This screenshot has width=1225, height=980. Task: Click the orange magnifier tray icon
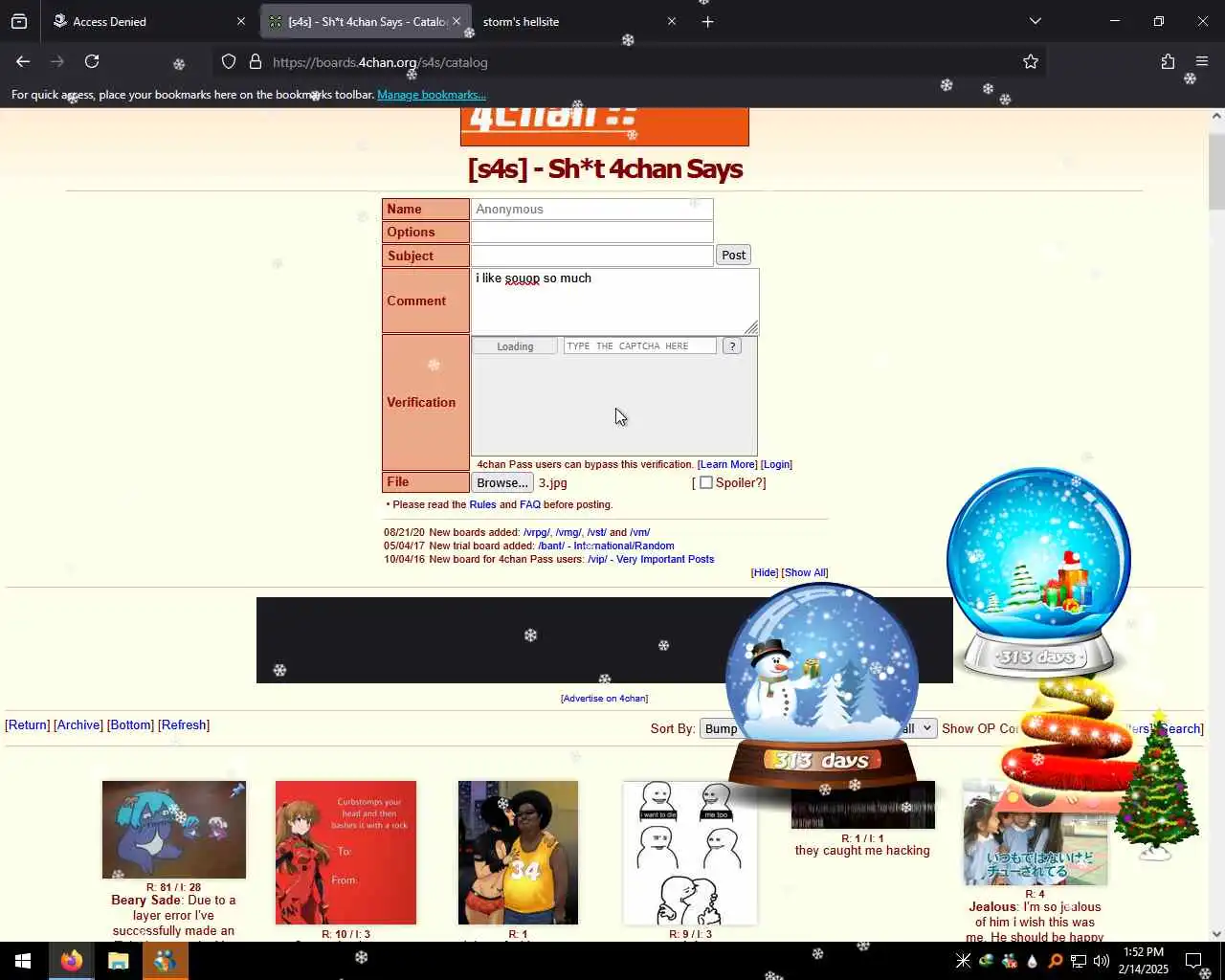[x=1056, y=961]
